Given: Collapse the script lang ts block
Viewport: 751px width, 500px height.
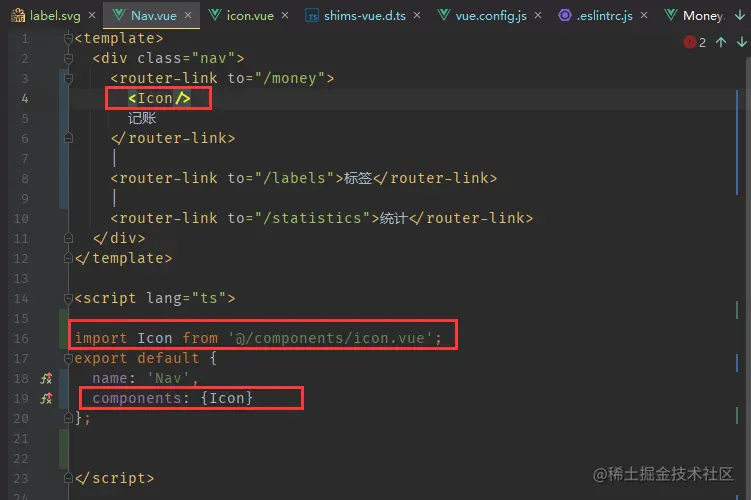Looking at the screenshot, I should (68, 298).
